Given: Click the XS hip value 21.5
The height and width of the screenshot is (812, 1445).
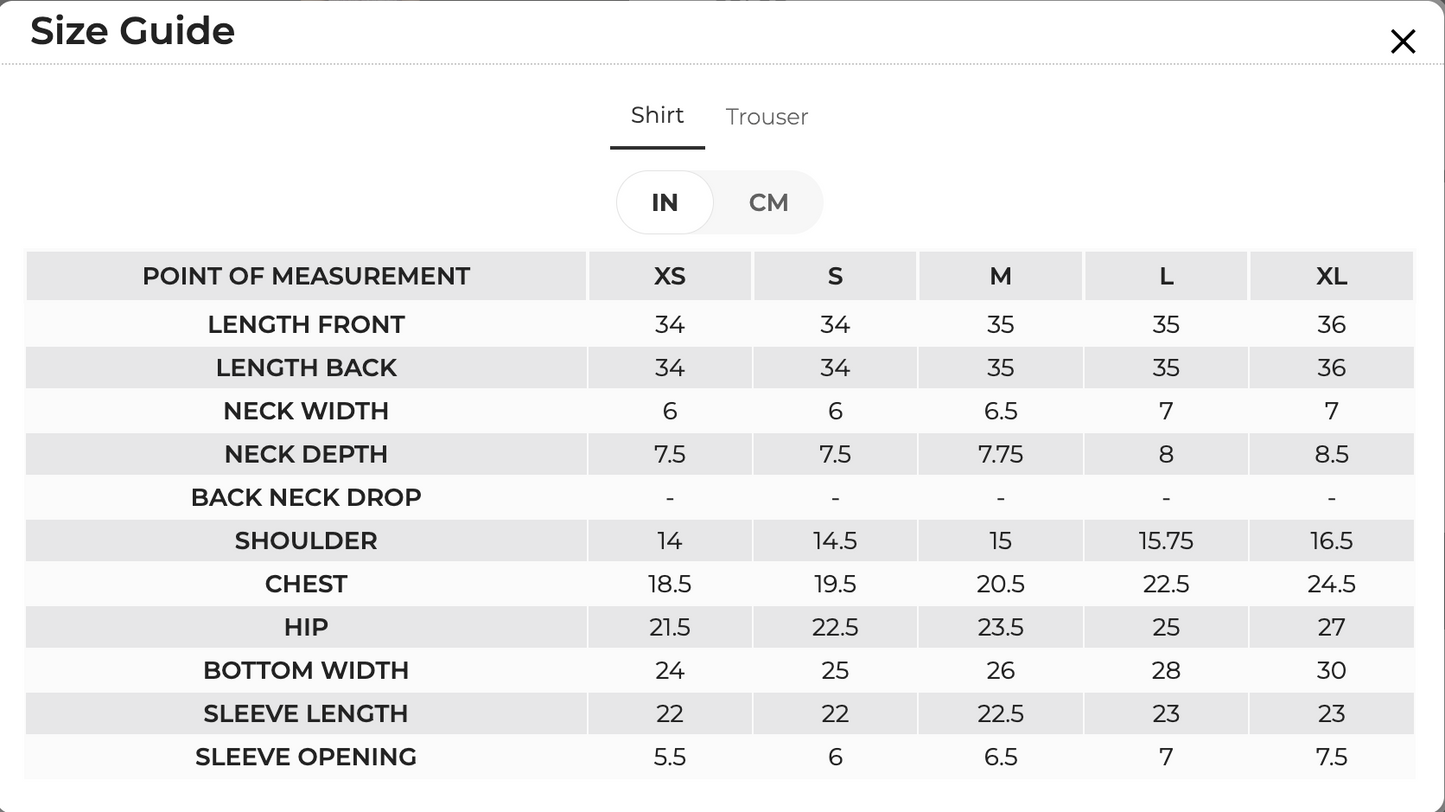Looking at the screenshot, I should [670, 627].
